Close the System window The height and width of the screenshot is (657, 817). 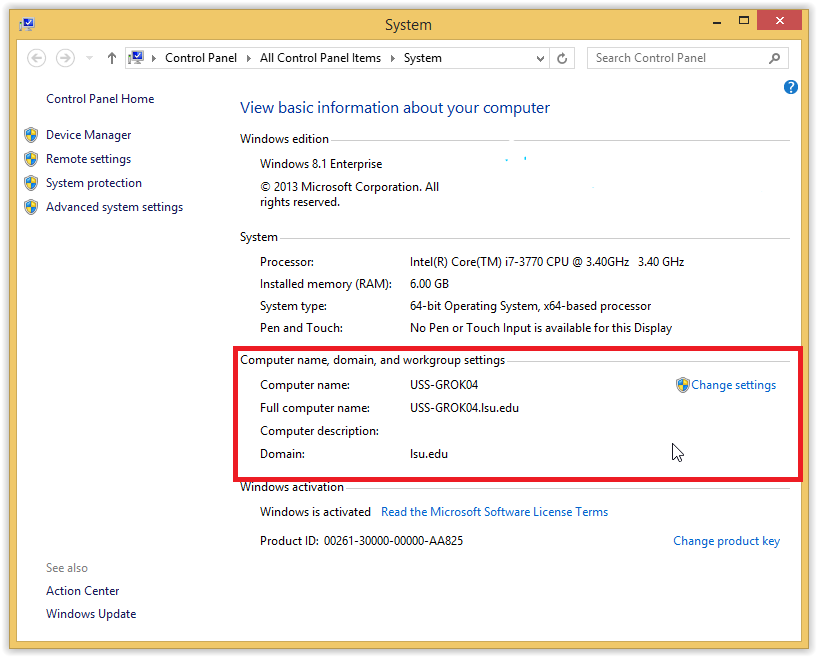pyautogui.click(x=779, y=21)
